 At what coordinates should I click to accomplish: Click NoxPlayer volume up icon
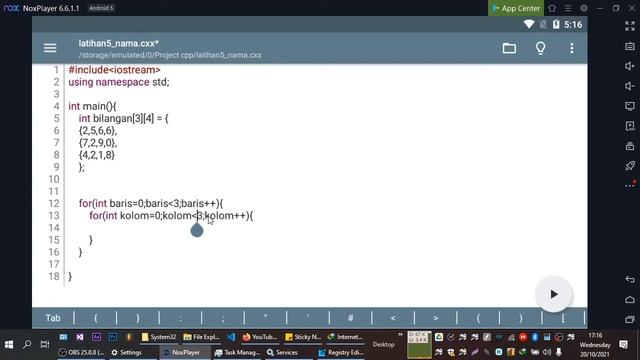click(x=630, y=66)
